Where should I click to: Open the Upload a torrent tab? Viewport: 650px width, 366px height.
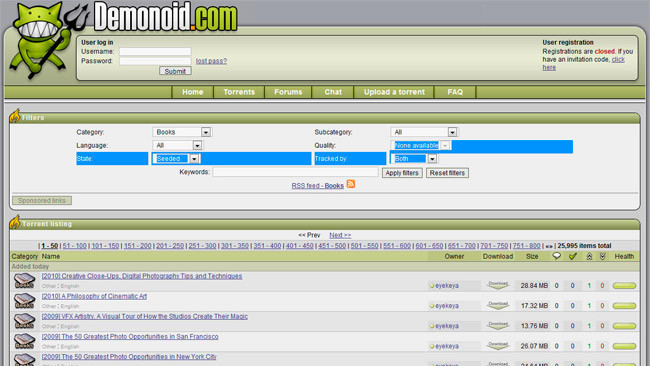coord(394,92)
